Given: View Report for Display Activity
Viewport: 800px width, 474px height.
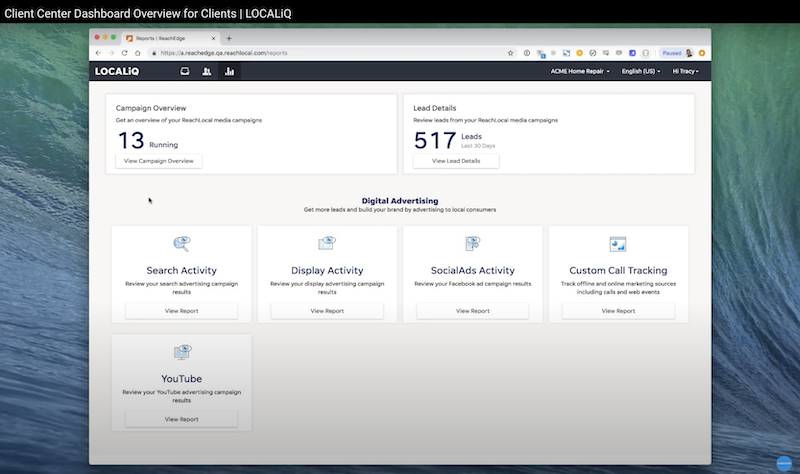Looking at the screenshot, I should tap(327, 311).
